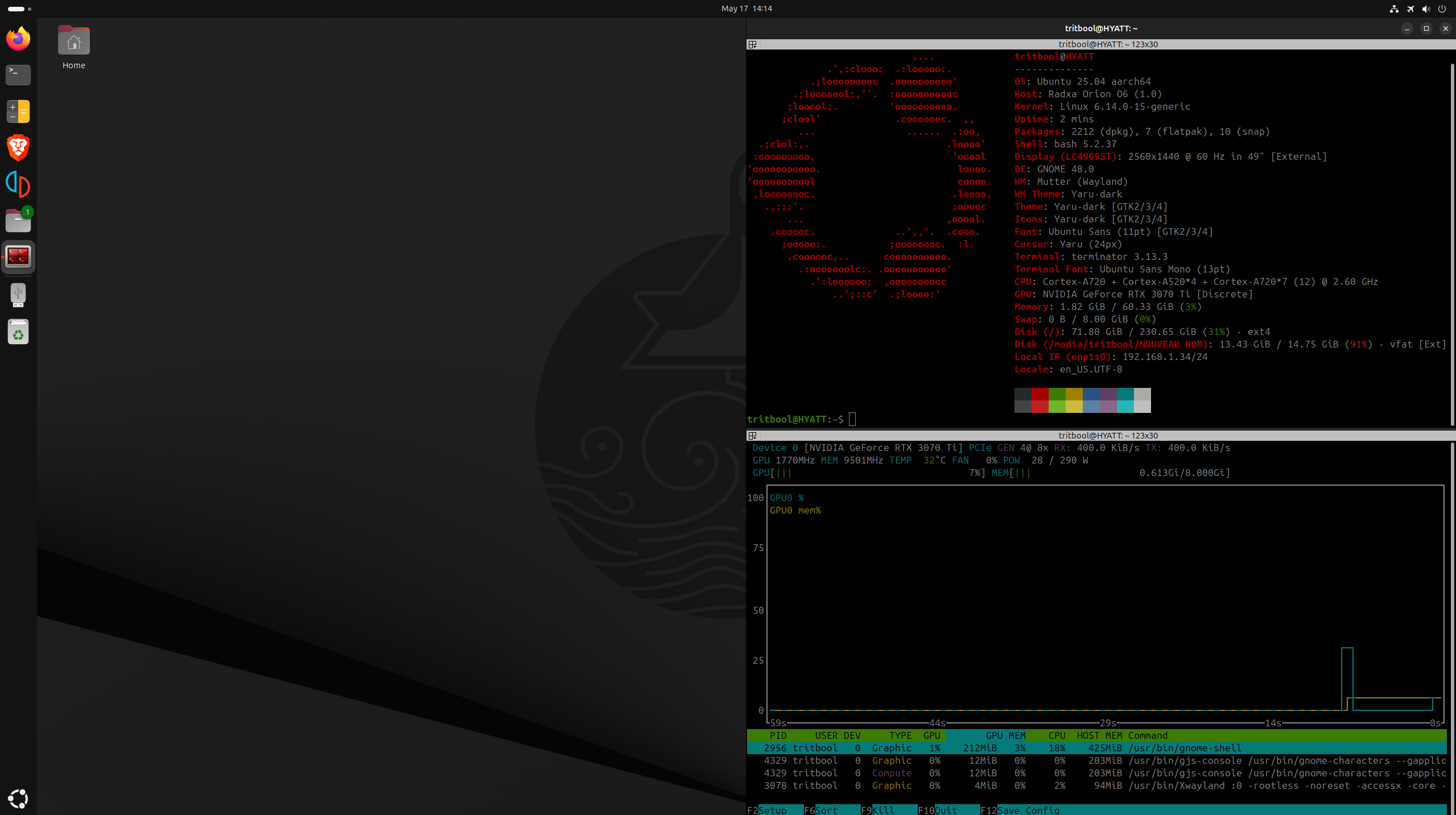The image size is (1456, 815).
Task: Click the PID column header
Action: 778,735
